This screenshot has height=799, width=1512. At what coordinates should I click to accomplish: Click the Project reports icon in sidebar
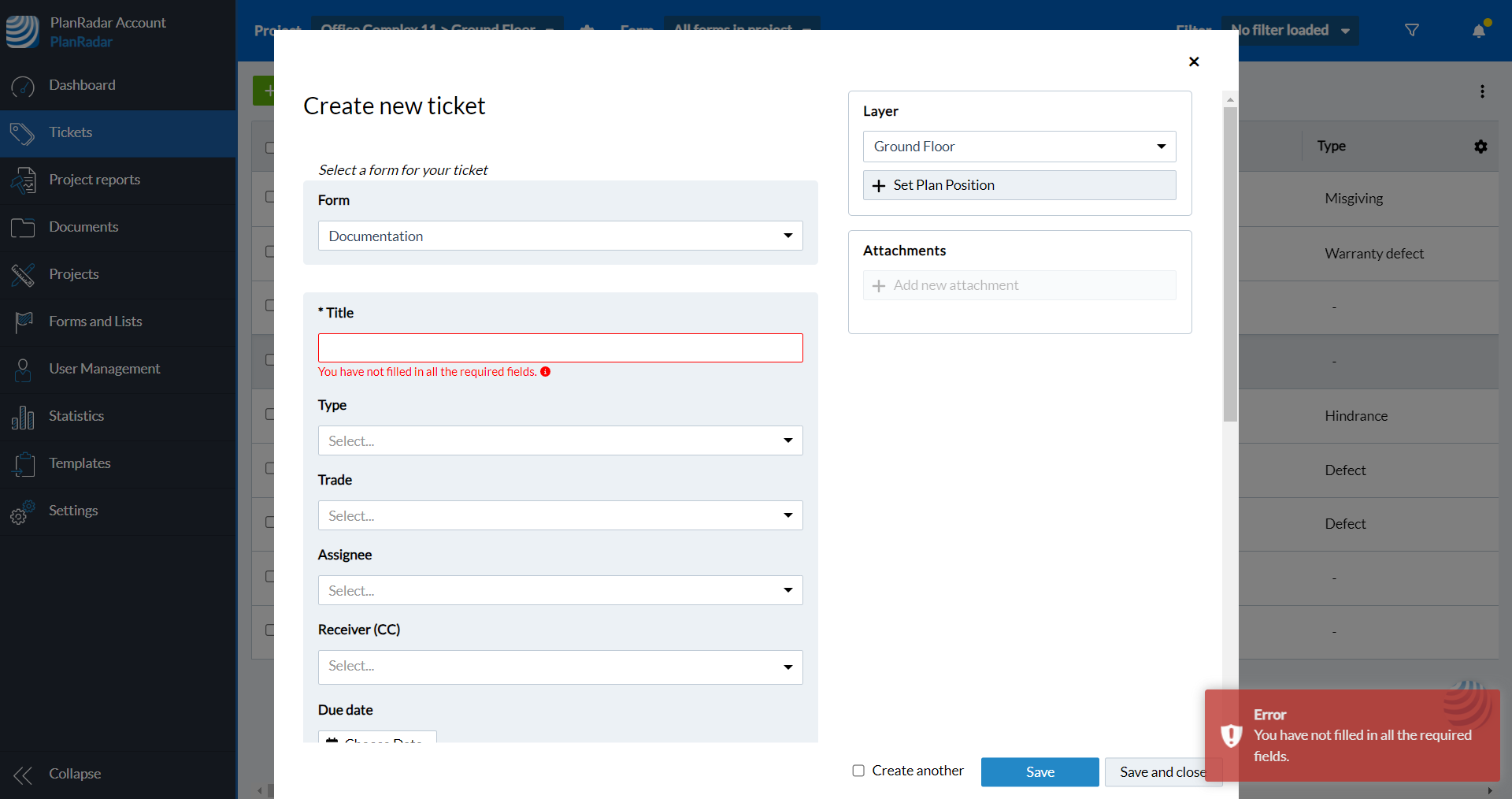pyautogui.click(x=23, y=180)
